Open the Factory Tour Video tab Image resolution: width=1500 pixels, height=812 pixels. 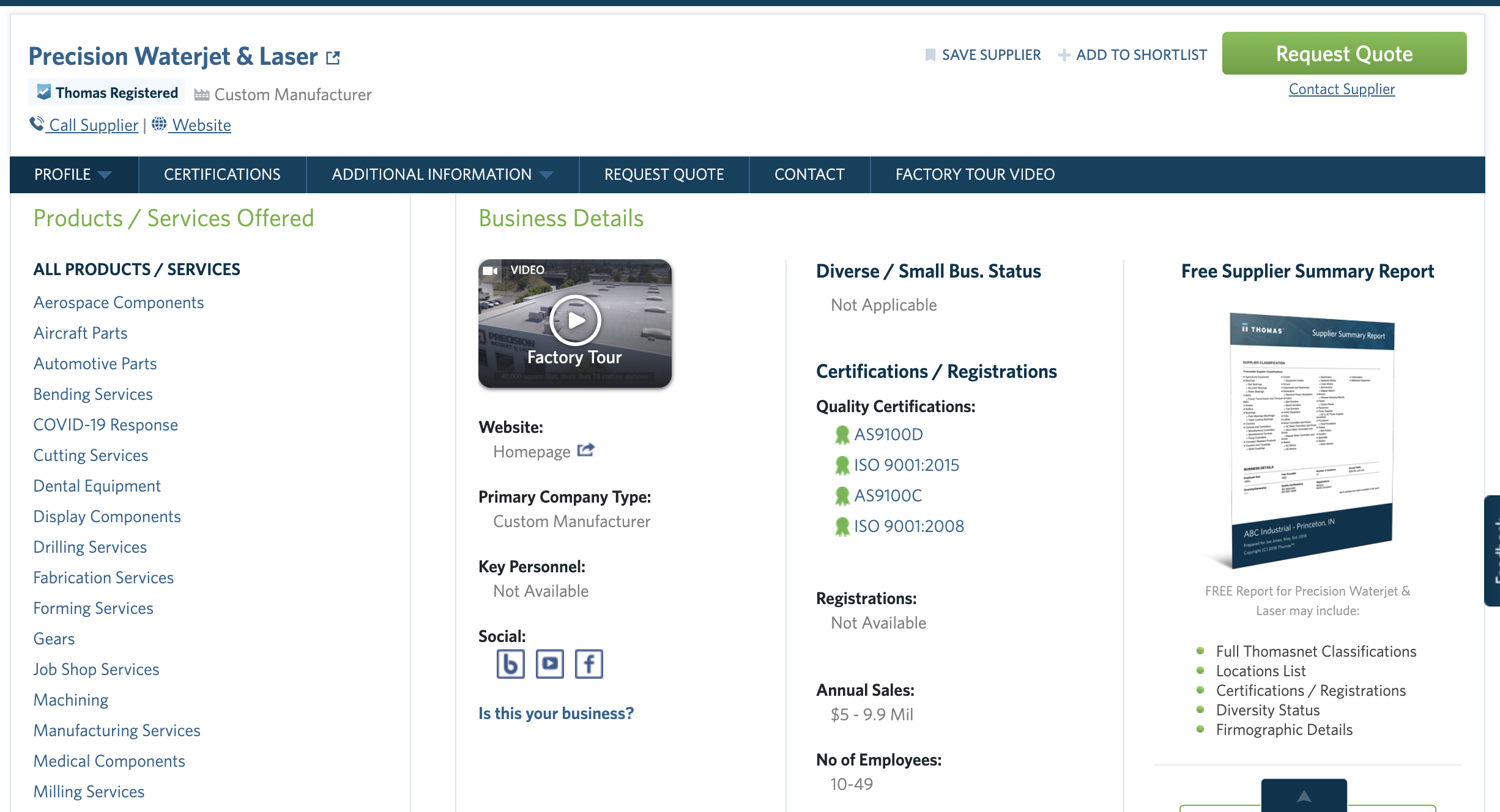click(x=975, y=175)
